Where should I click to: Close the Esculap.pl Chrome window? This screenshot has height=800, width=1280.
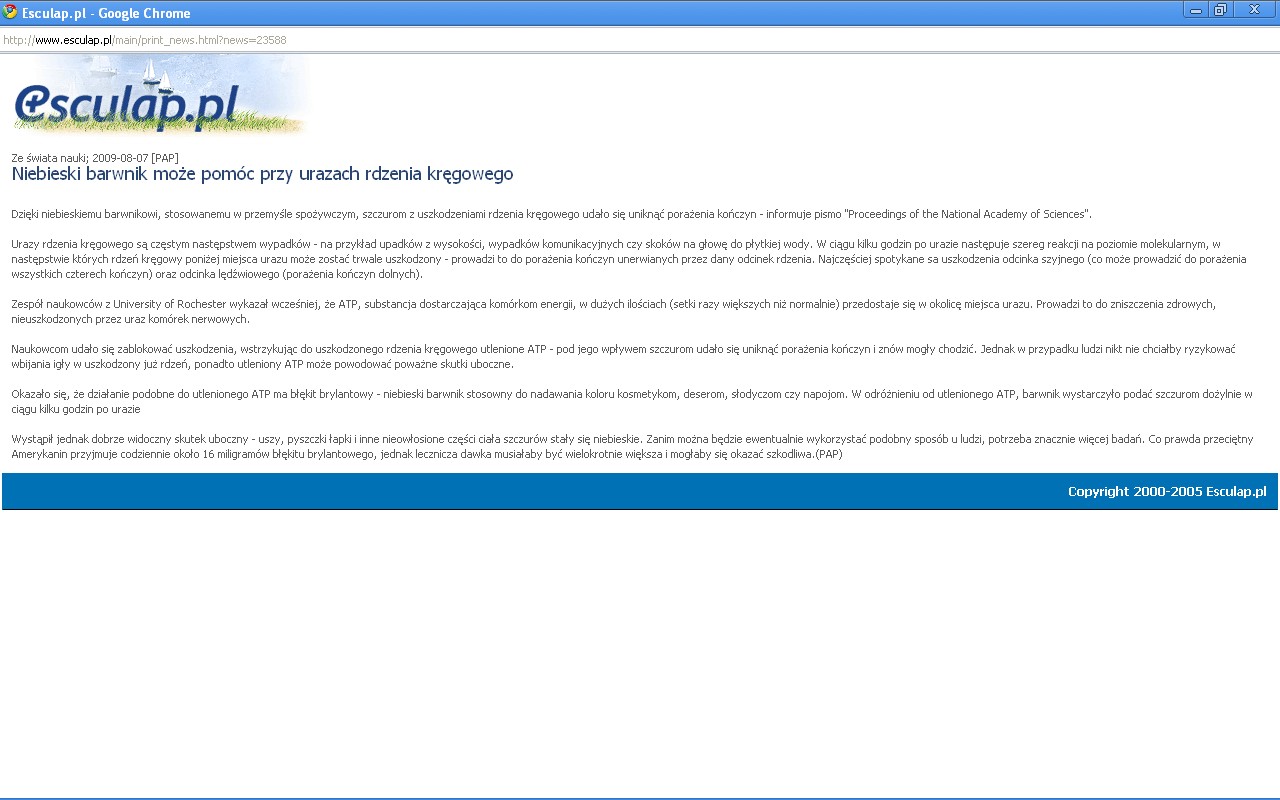click(x=1254, y=10)
